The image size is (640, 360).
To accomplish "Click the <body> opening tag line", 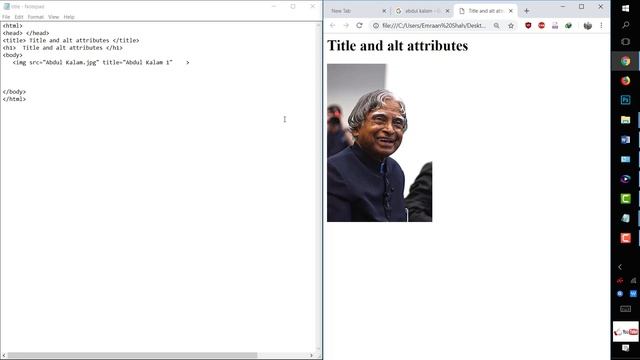I will (x=12, y=55).
